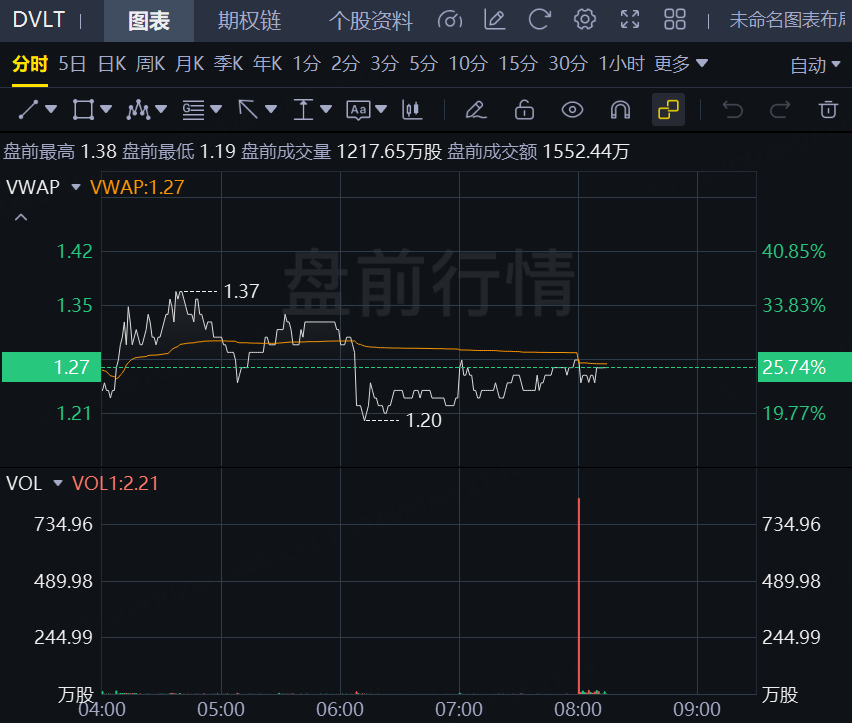Select 5日 timeframe
The height and width of the screenshot is (723, 852).
pyautogui.click(x=72, y=64)
